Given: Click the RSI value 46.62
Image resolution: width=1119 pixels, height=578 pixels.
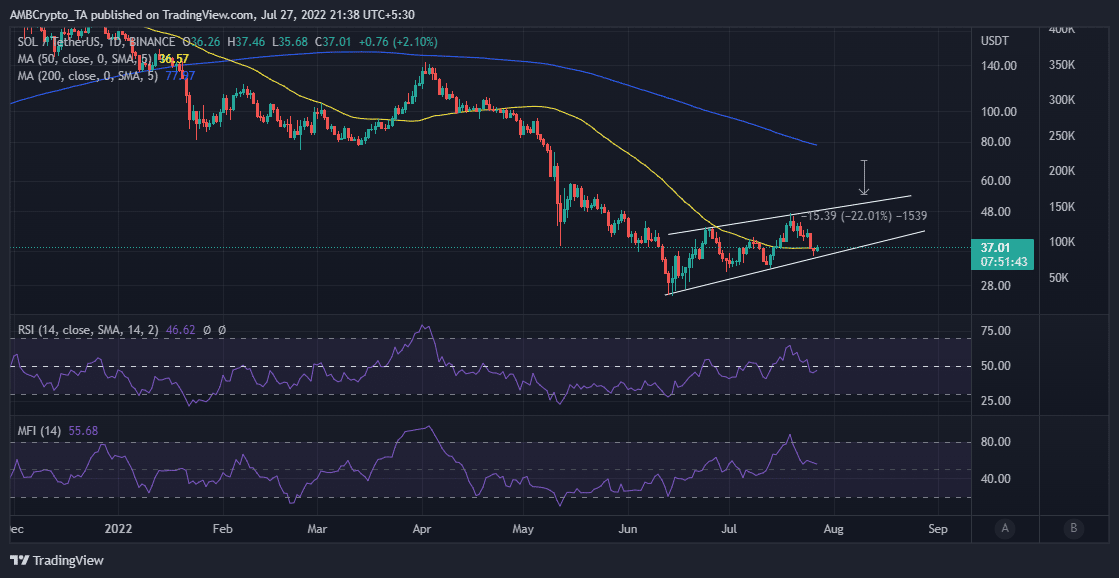Looking at the screenshot, I should 180,330.
